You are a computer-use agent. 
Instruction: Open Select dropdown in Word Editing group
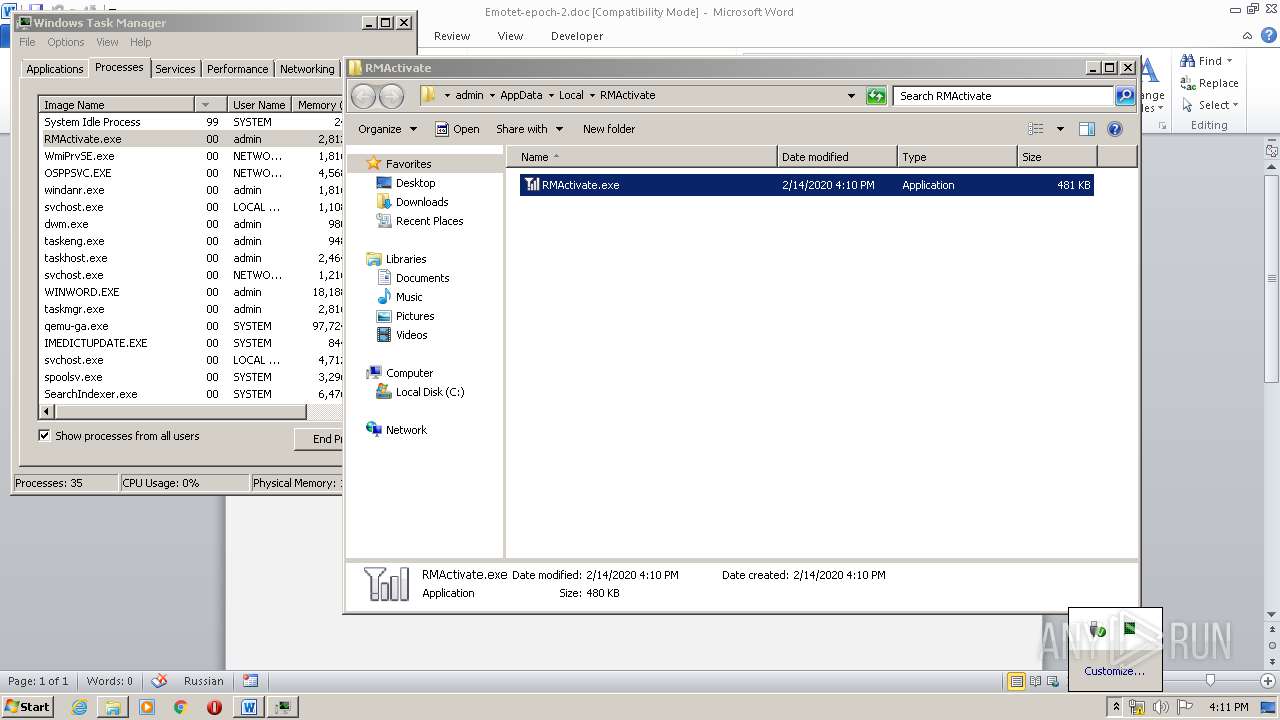point(1209,105)
